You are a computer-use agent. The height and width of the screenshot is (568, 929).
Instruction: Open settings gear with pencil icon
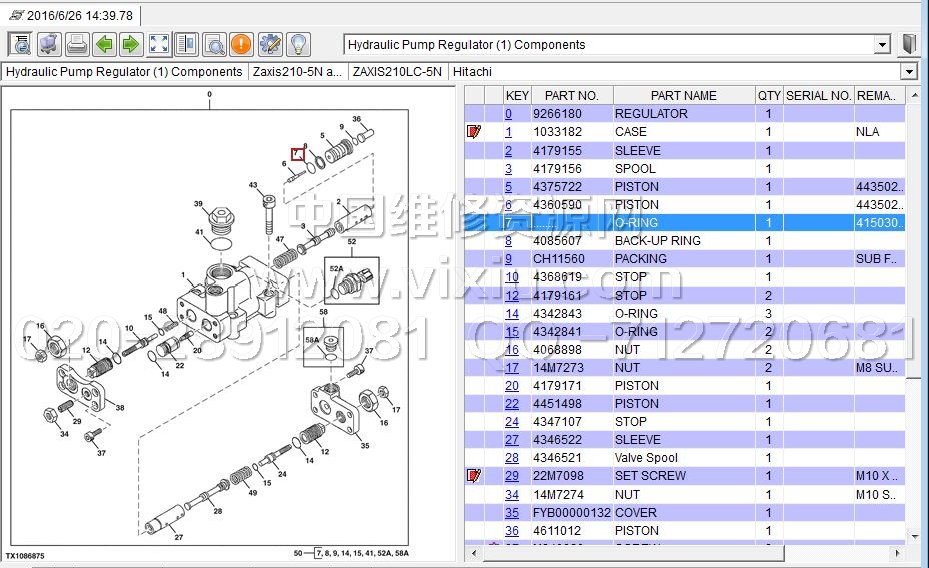click(x=269, y=44)
